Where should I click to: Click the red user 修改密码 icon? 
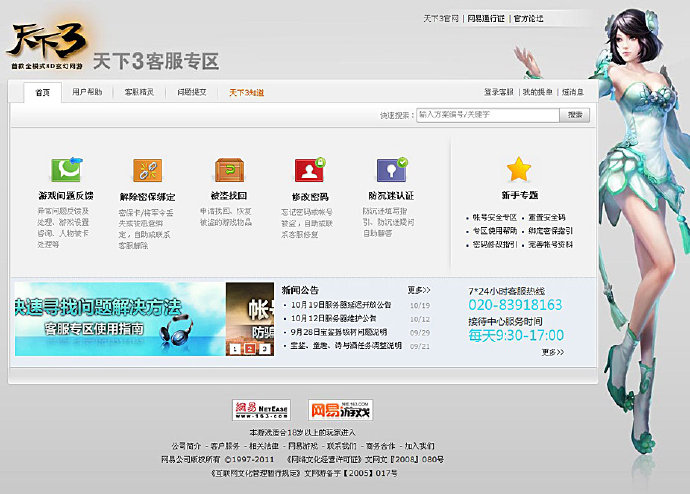310,170
